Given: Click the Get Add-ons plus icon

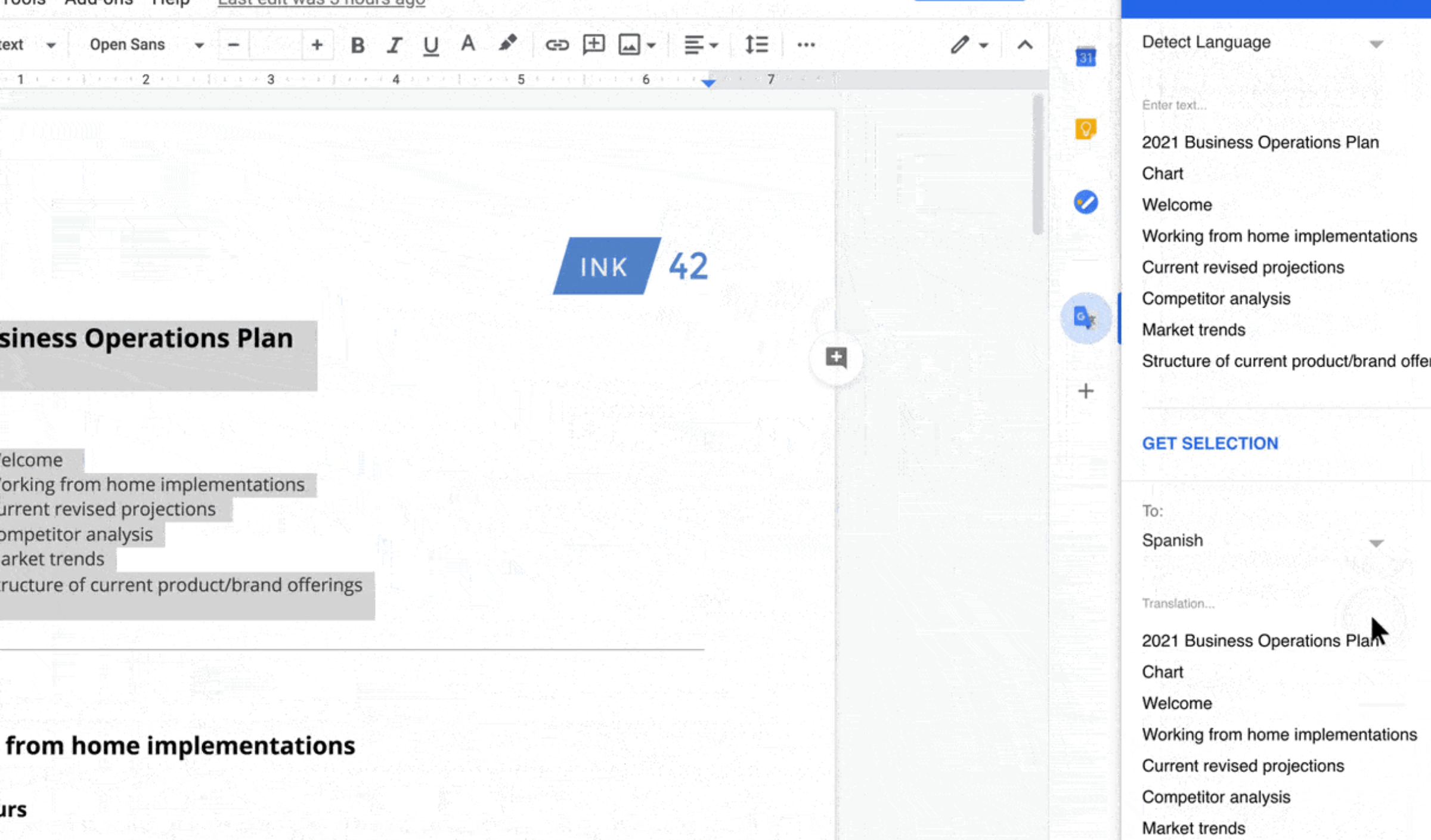Looking at the screenshot, I should pos(1085,392).
